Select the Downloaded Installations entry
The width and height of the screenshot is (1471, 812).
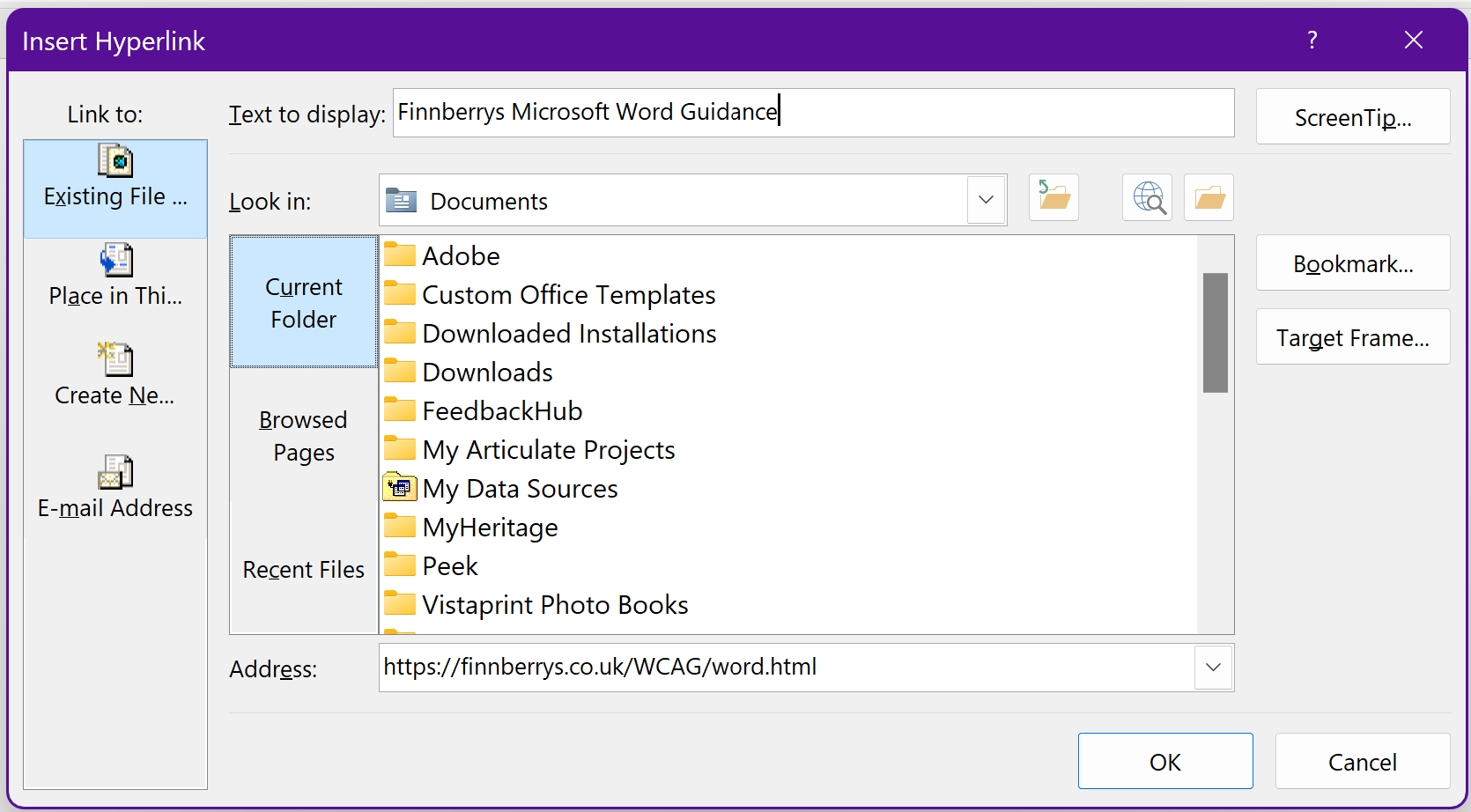coord(570,334)
